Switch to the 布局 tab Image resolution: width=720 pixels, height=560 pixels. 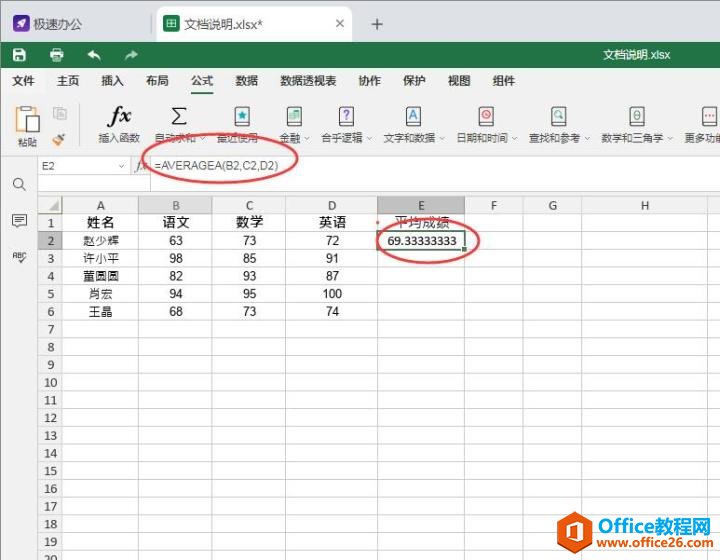point(157,81)
